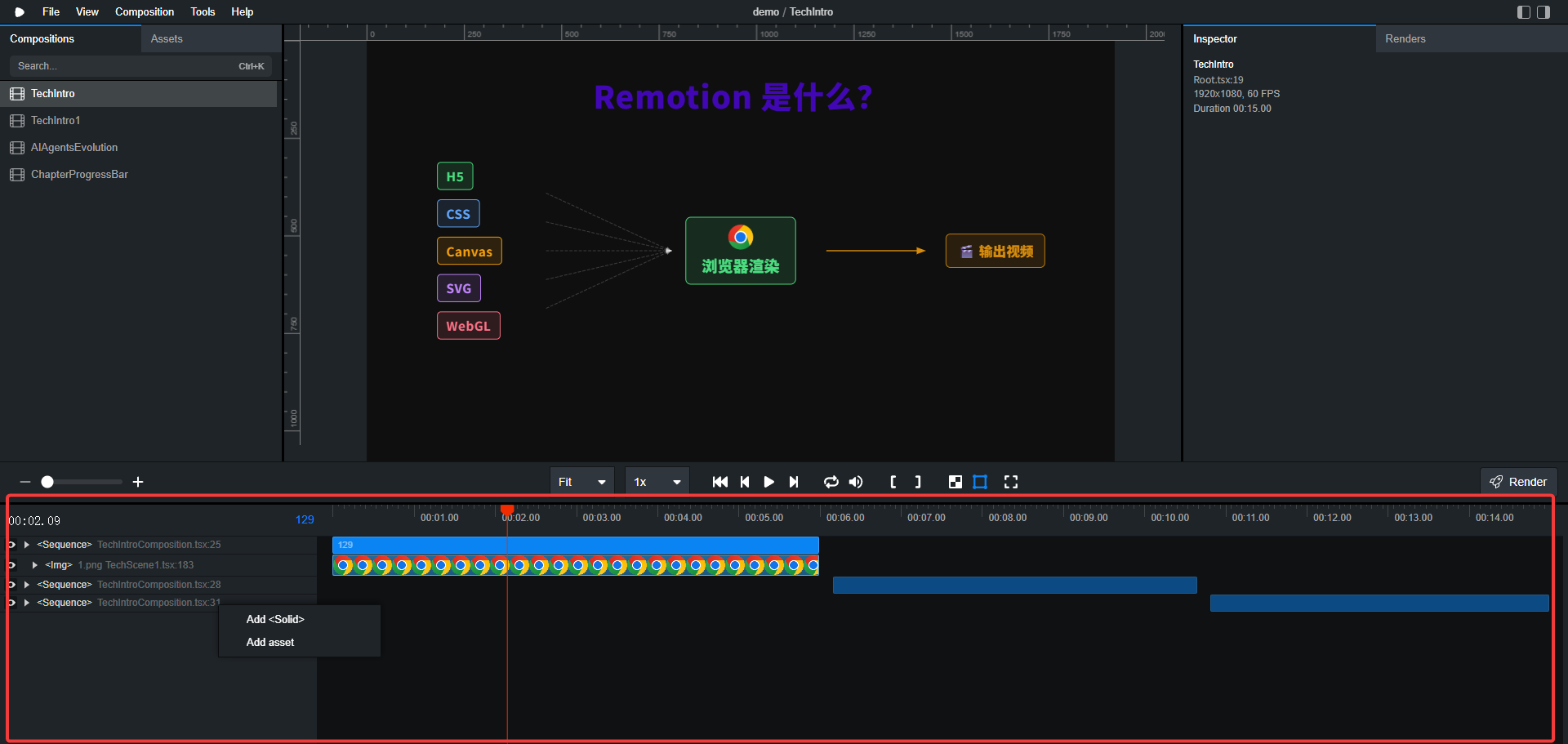This screenshot has height=744, width=1568.
Task: Select the TechIntro1 composition
Action: pyautogui.click(x=139, y=121)
